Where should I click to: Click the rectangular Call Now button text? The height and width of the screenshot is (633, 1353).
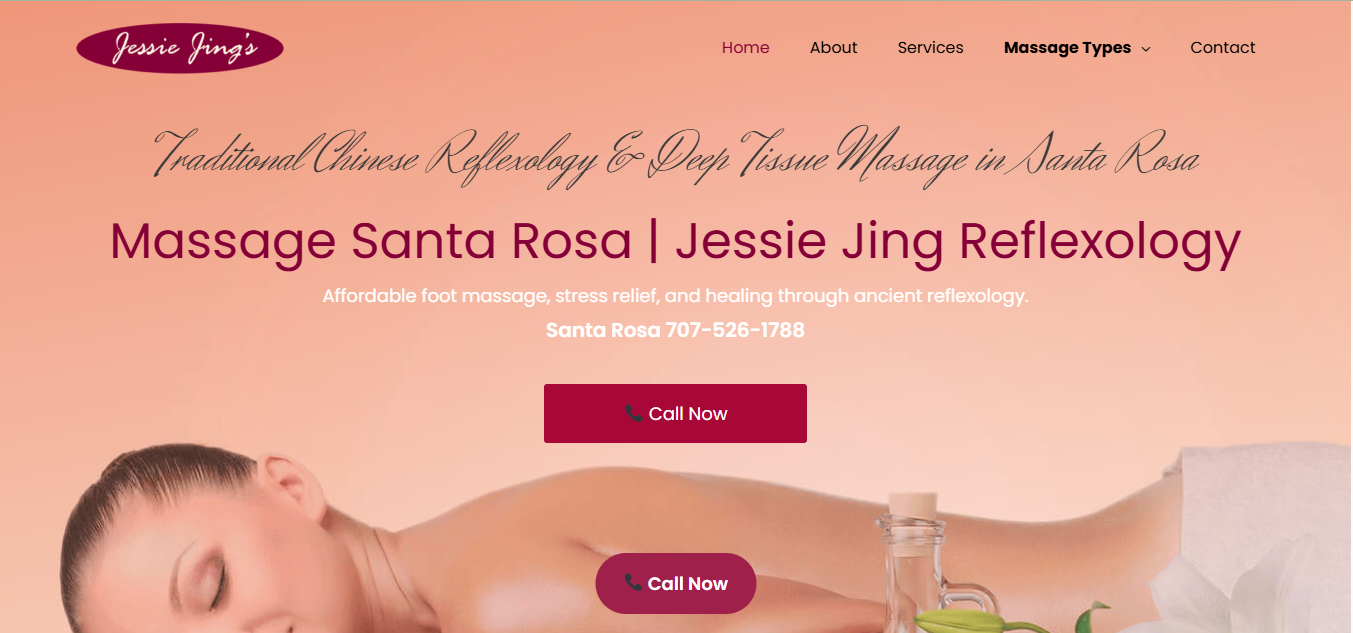click(688, 414)
